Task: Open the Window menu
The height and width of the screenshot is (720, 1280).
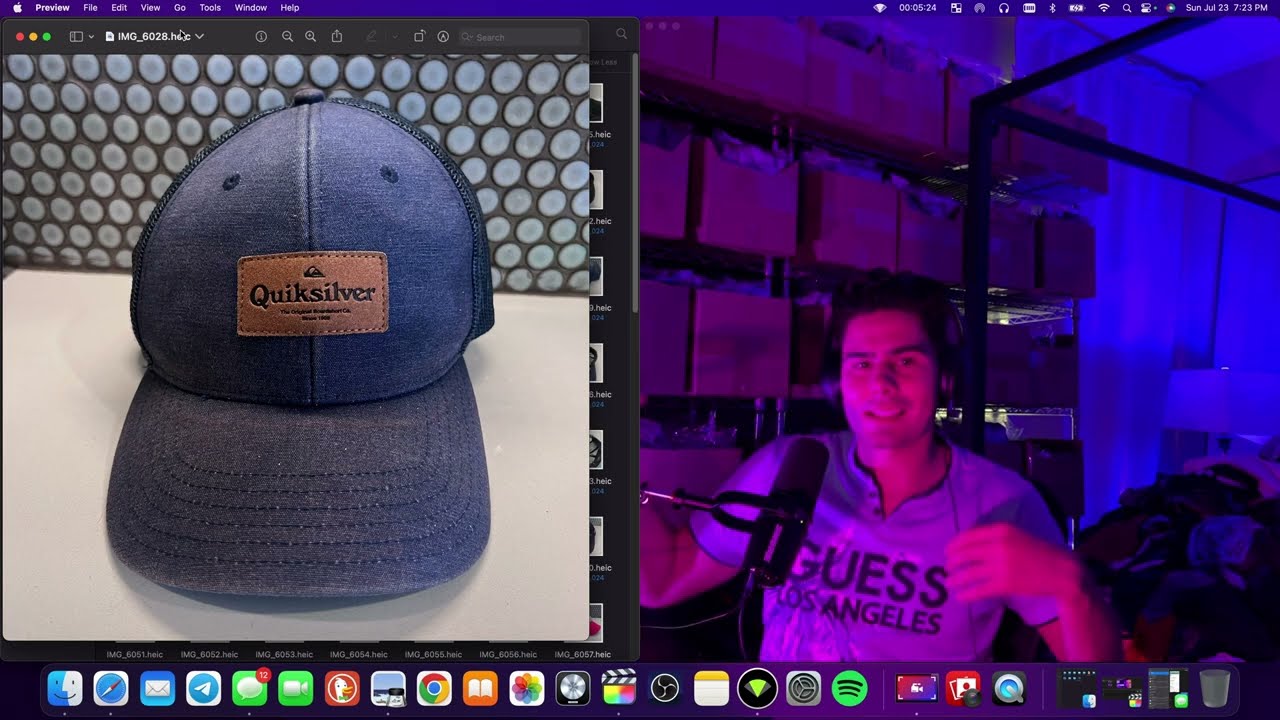Action: [250, 8]
